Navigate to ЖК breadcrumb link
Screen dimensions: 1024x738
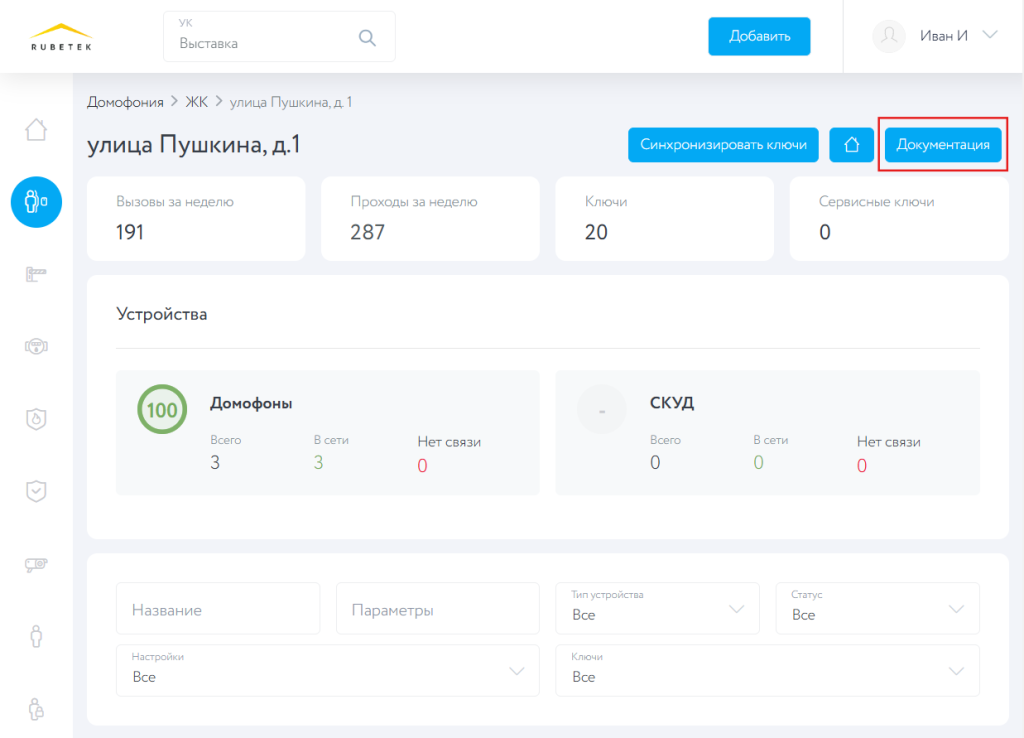point(196,102)
